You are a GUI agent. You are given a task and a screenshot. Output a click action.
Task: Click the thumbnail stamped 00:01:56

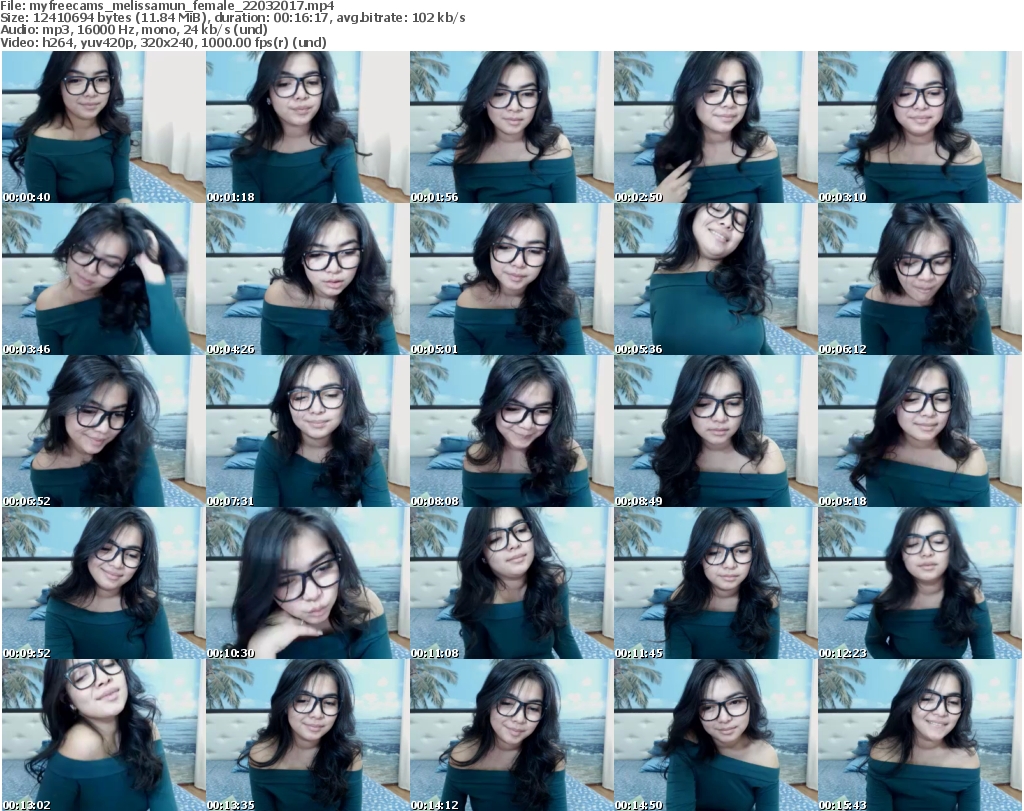[x=511, y=127]
